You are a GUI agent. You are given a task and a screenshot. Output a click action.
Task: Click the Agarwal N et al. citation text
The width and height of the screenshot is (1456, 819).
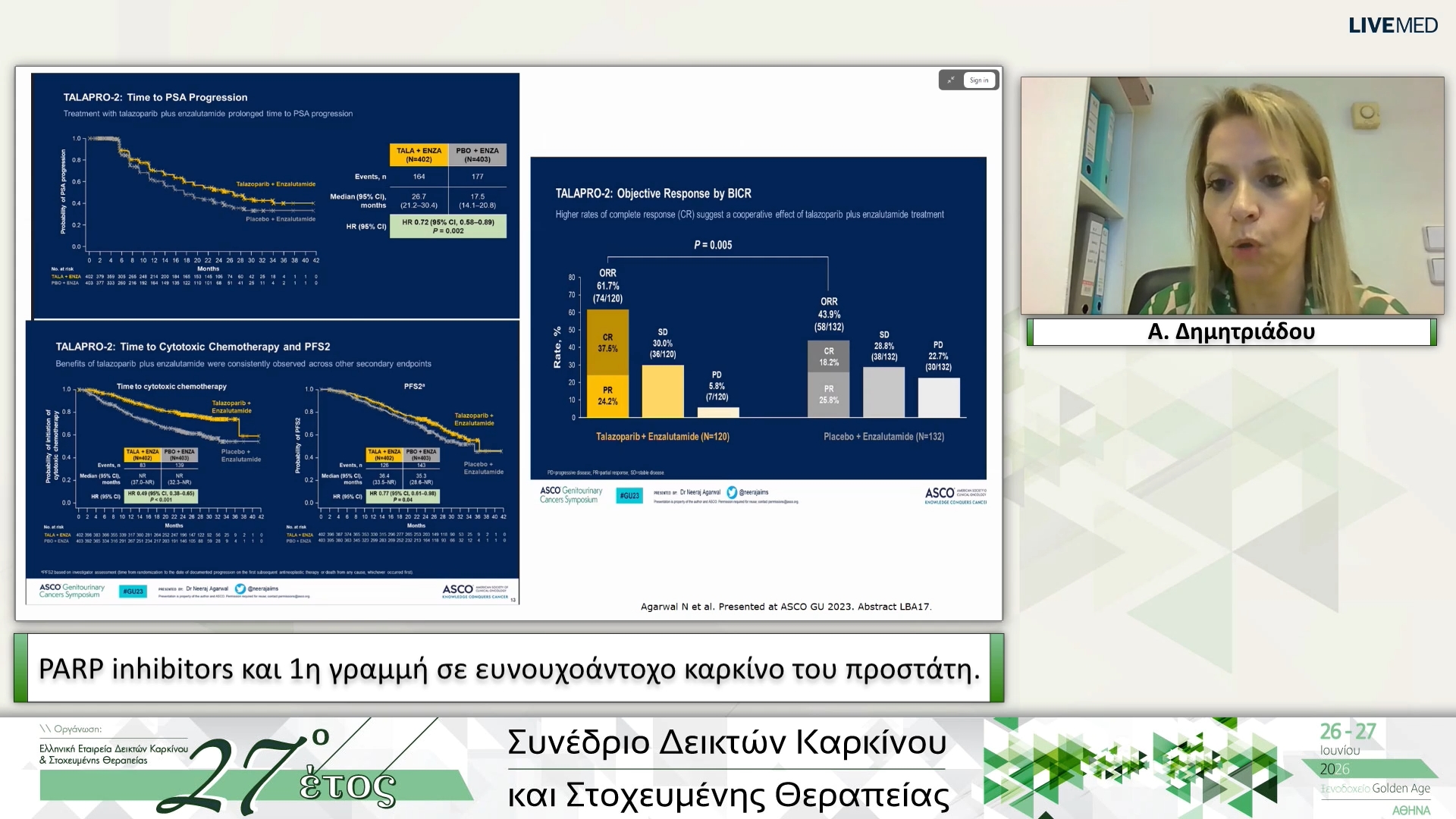tap(786, 607)
